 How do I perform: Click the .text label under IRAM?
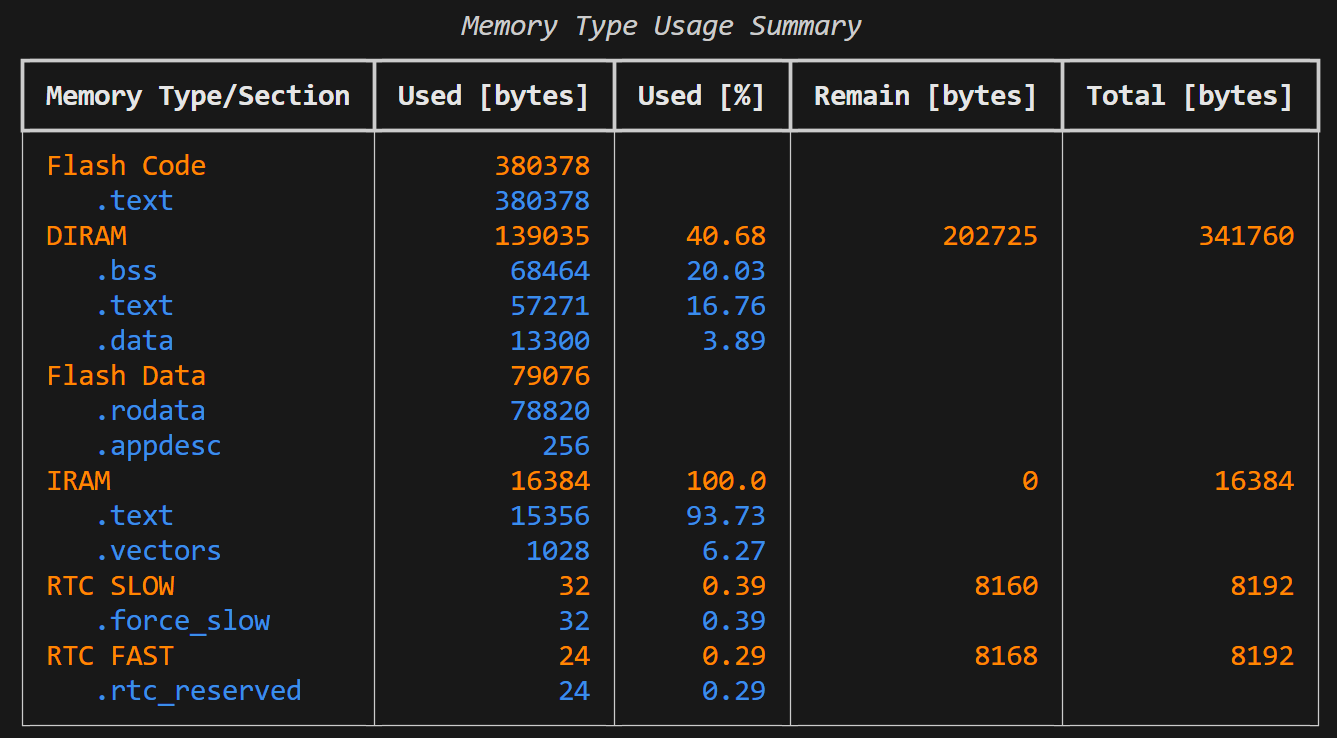coord(134,516)
